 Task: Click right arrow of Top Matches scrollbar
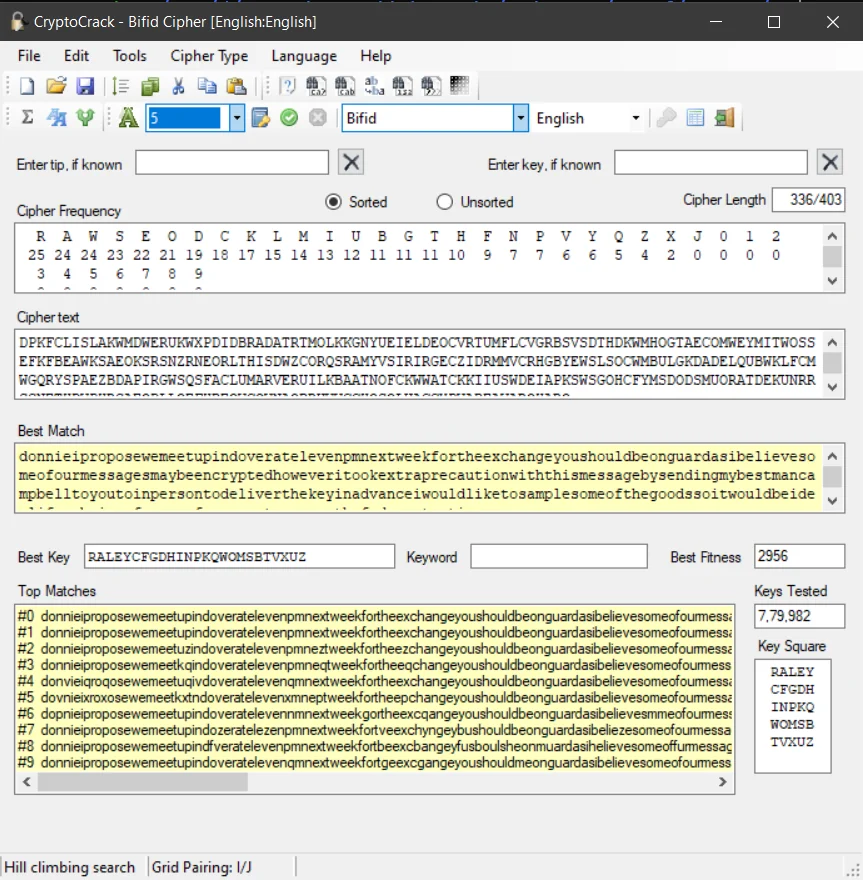click(723, 782)
